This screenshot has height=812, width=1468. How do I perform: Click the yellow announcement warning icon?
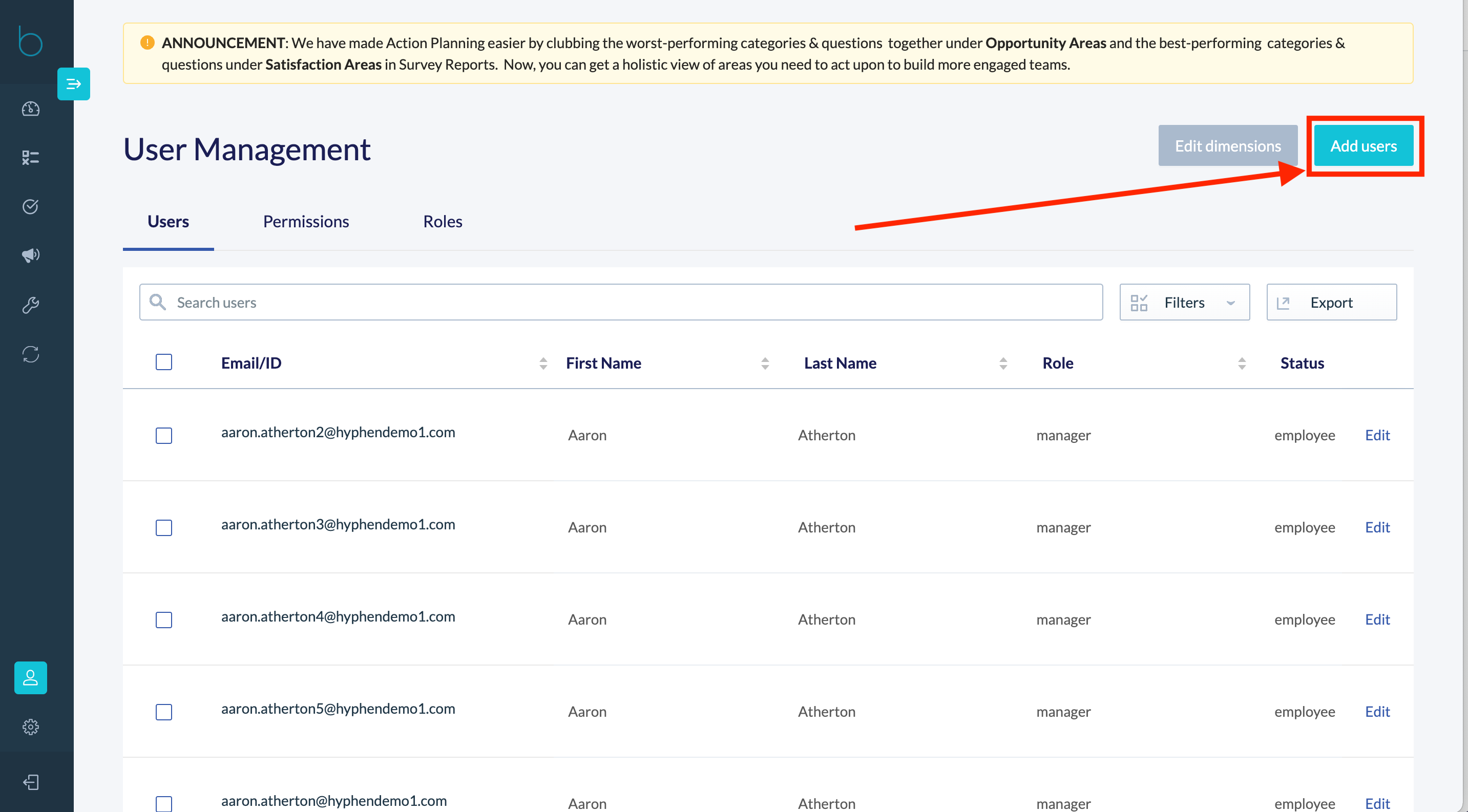pyautogui.click(x=147, y=42)
